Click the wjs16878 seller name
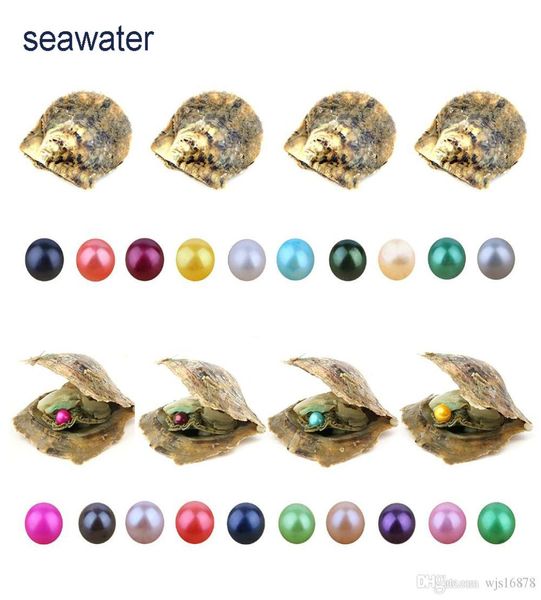Screen dimensions: 541x600 tap(511, 583)
